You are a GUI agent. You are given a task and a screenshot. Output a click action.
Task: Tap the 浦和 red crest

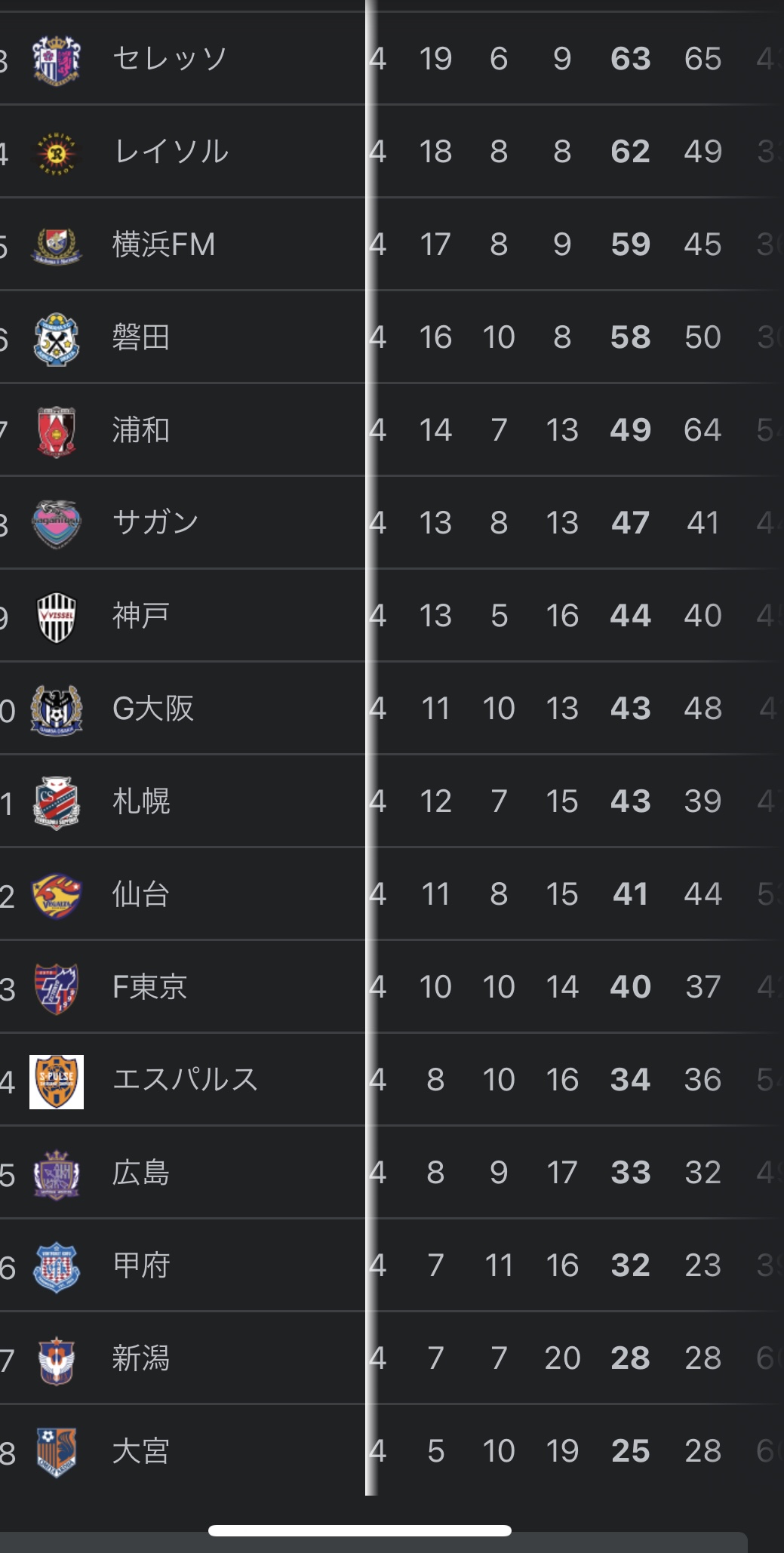pyautogui.click(x=57, y=430)
